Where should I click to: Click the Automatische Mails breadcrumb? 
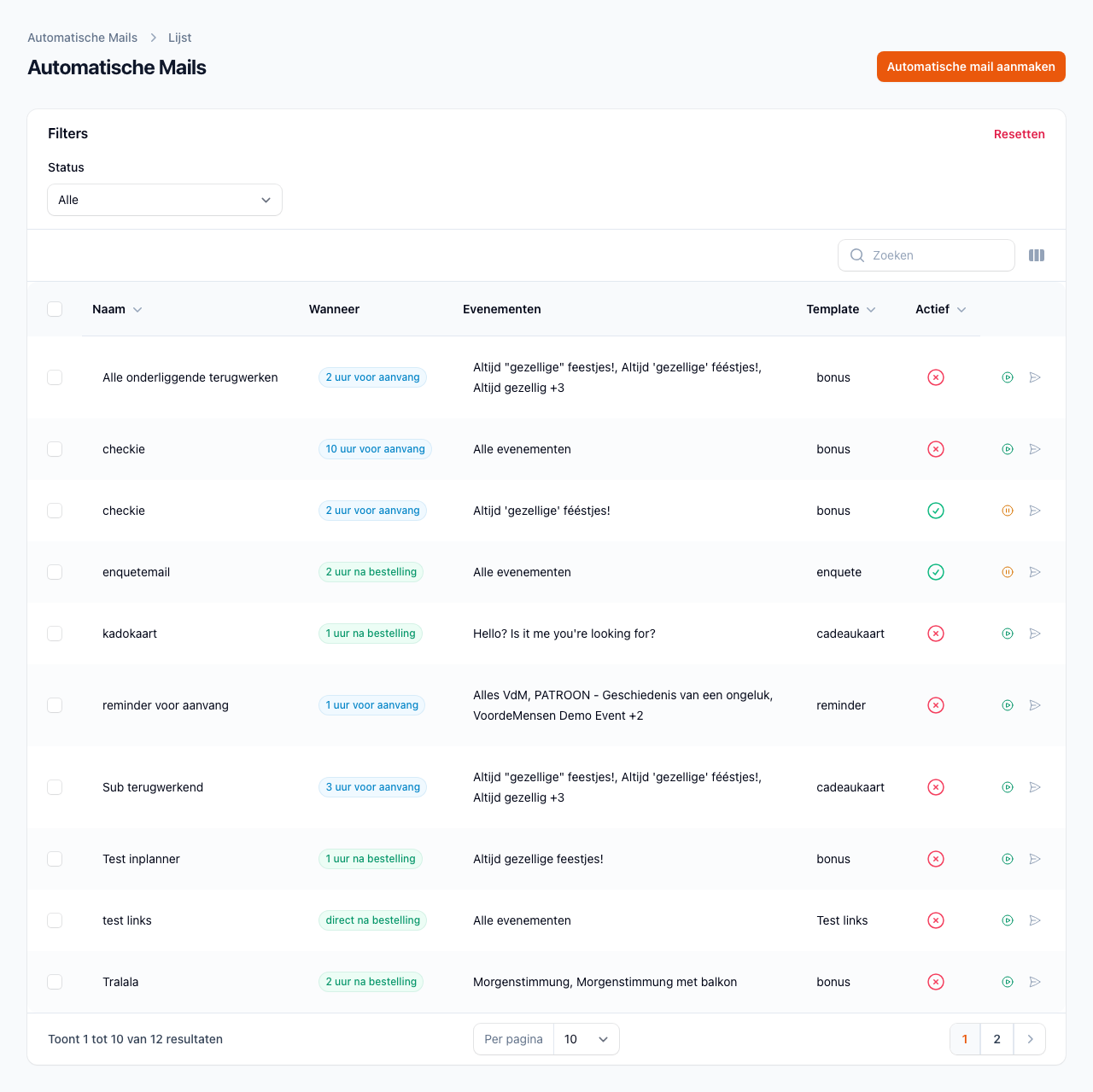tap(82, 38)
